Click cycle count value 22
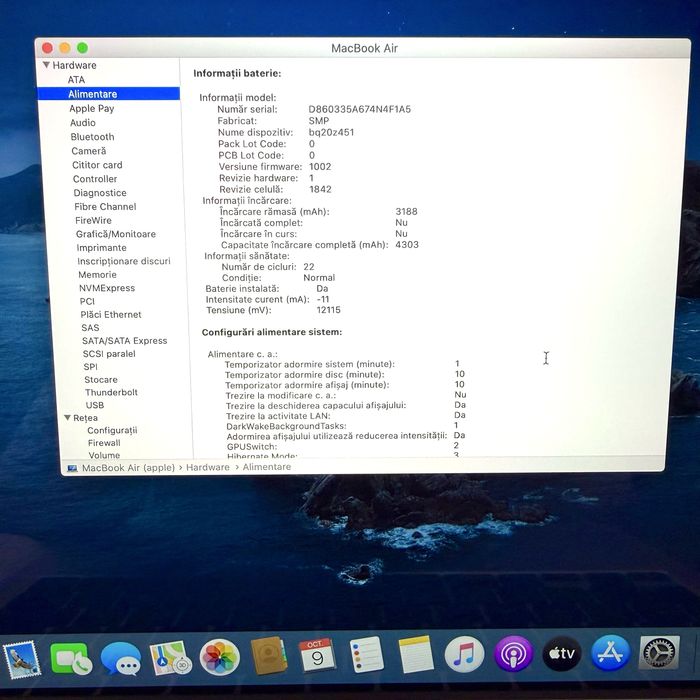This screenshot has width=700, height=700. [308, 267]
